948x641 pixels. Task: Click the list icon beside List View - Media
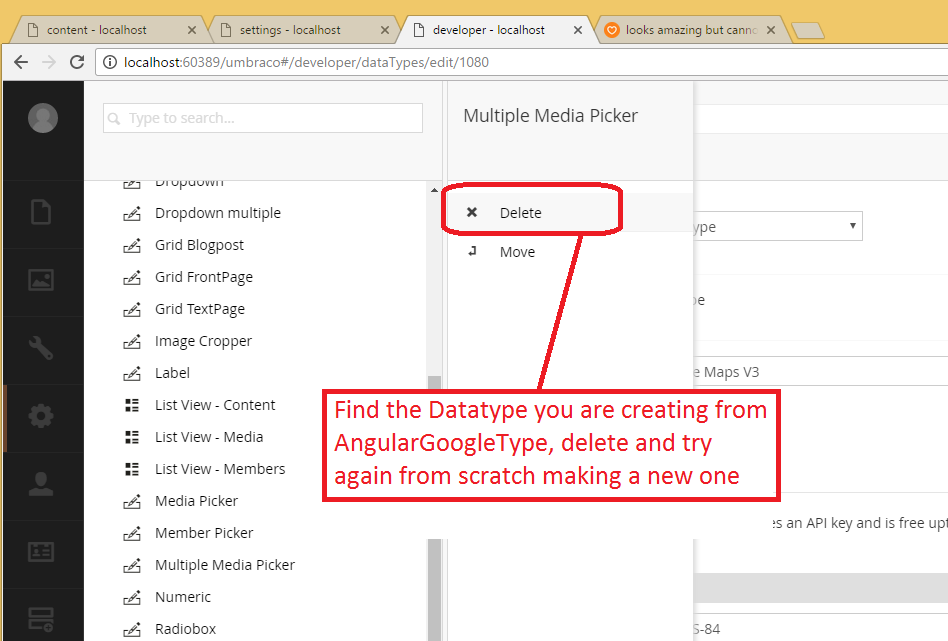(132, 437)
